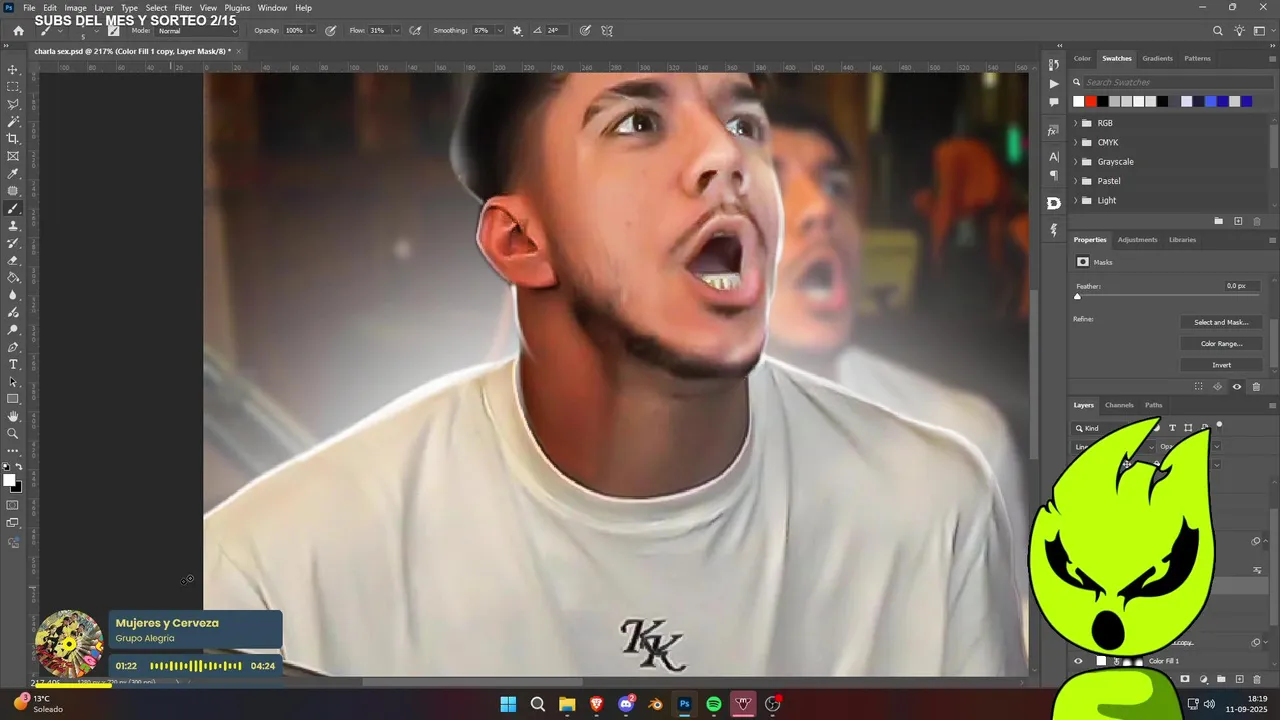
Task: Click the Select and Mask button
Action: click(1221, 322)
